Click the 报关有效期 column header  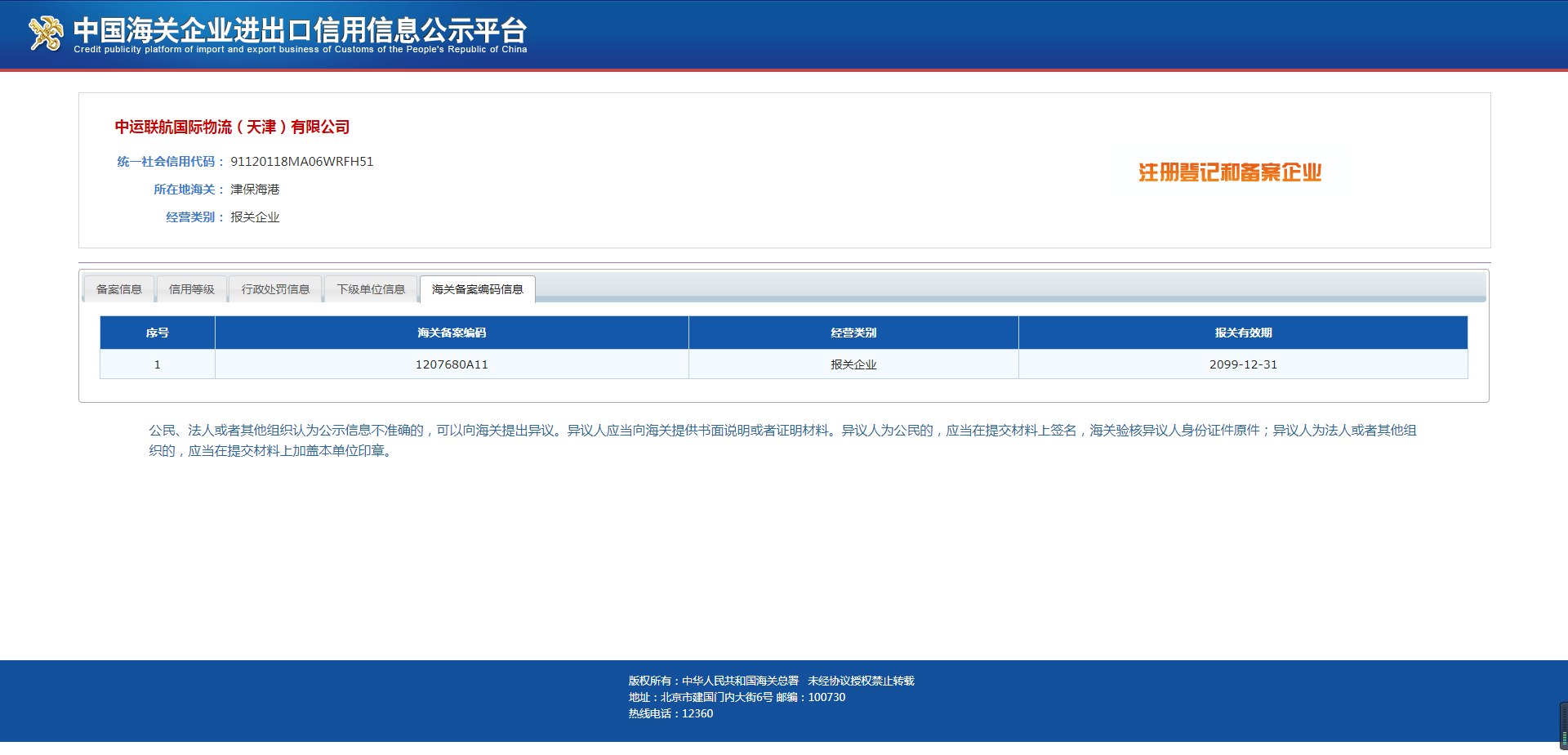click(x=1243, y=333)
